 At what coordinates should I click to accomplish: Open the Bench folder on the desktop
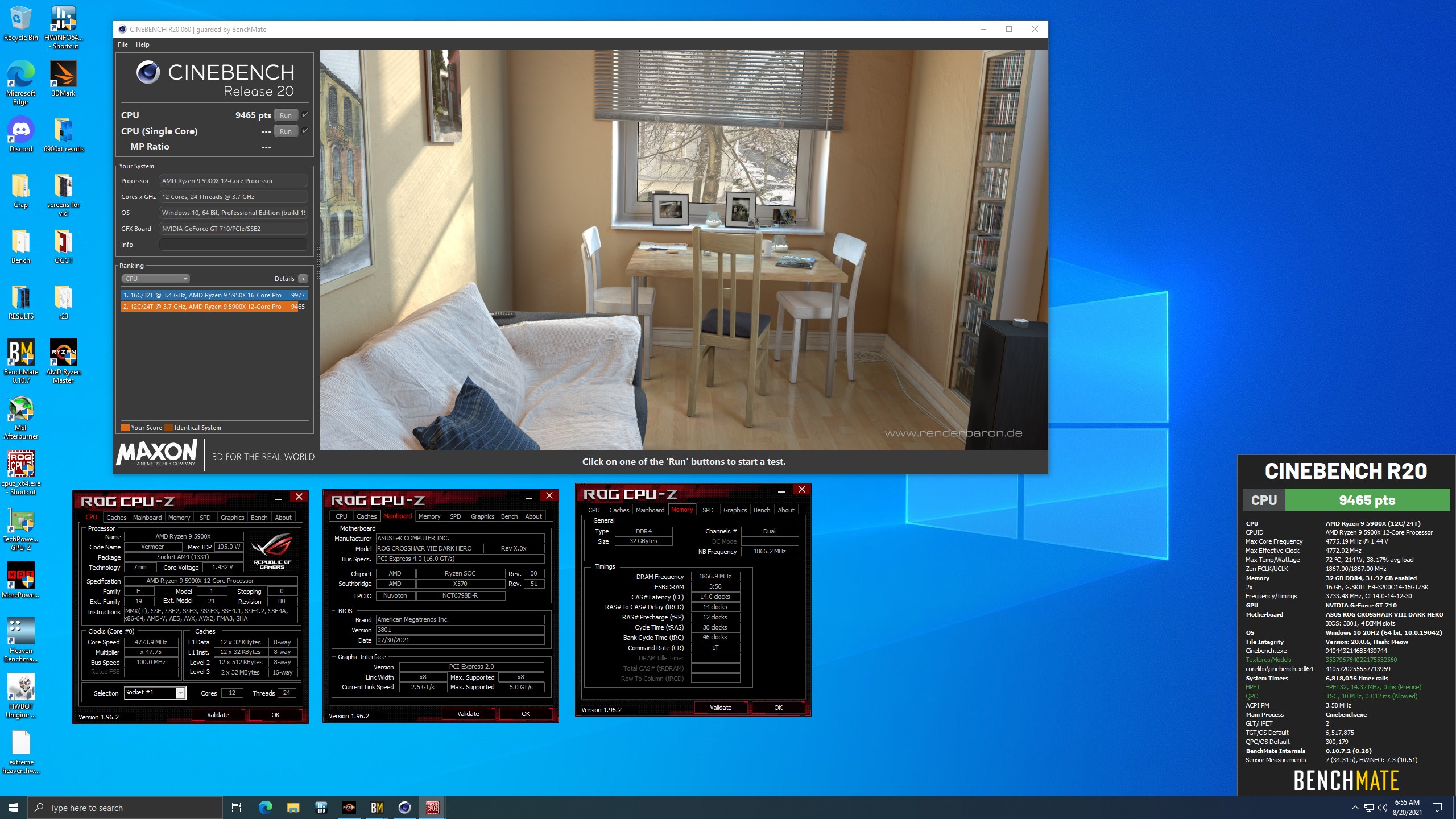pos(20,246)
